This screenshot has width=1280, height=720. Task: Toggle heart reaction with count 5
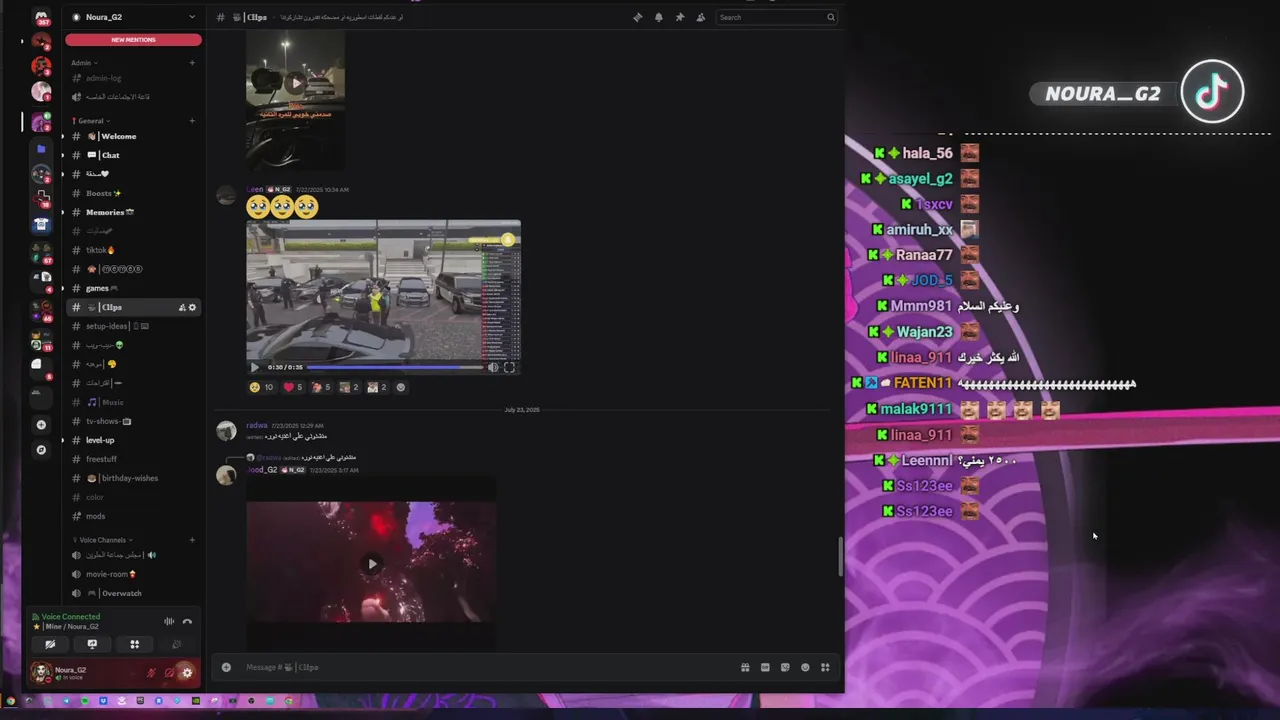pos(293,387)
